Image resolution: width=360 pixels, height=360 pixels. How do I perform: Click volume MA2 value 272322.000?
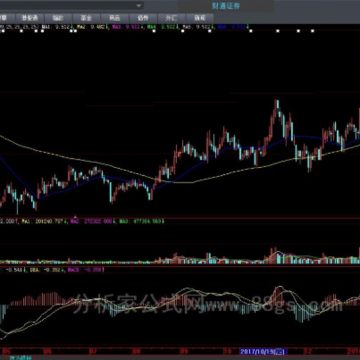pyautogui.click(x=90, y=221)
